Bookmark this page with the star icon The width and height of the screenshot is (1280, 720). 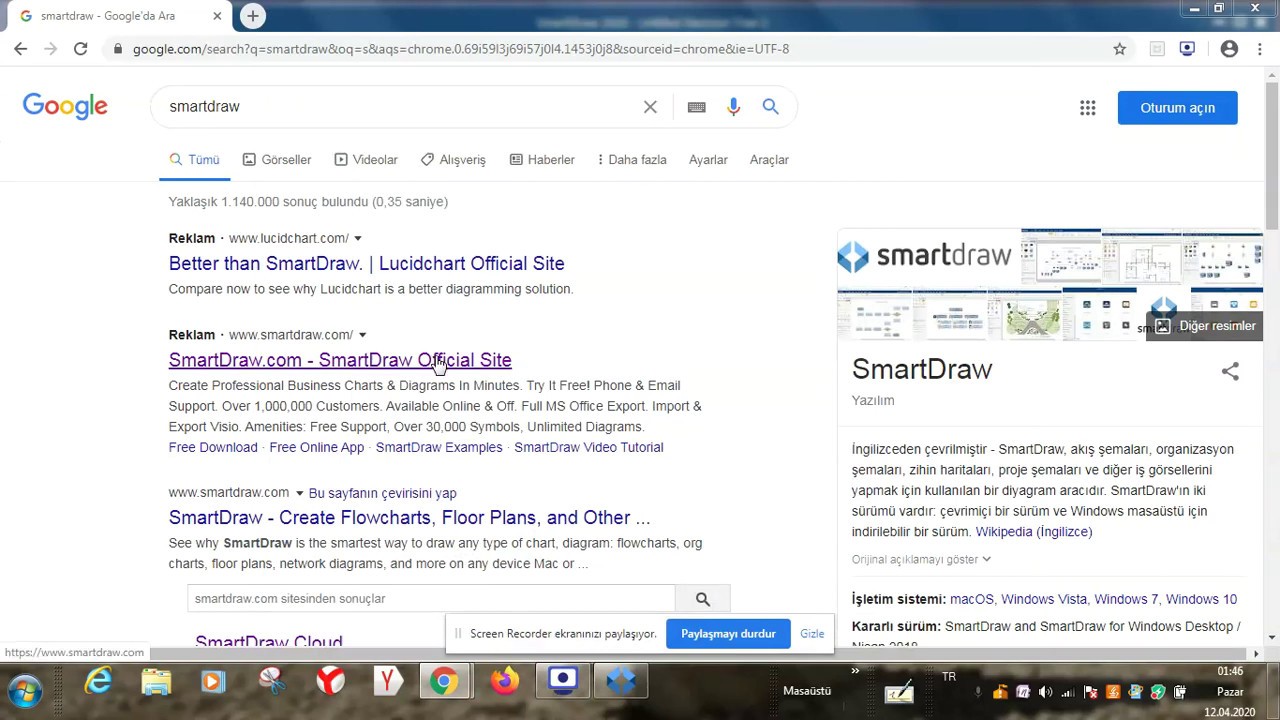point(1120,48)
